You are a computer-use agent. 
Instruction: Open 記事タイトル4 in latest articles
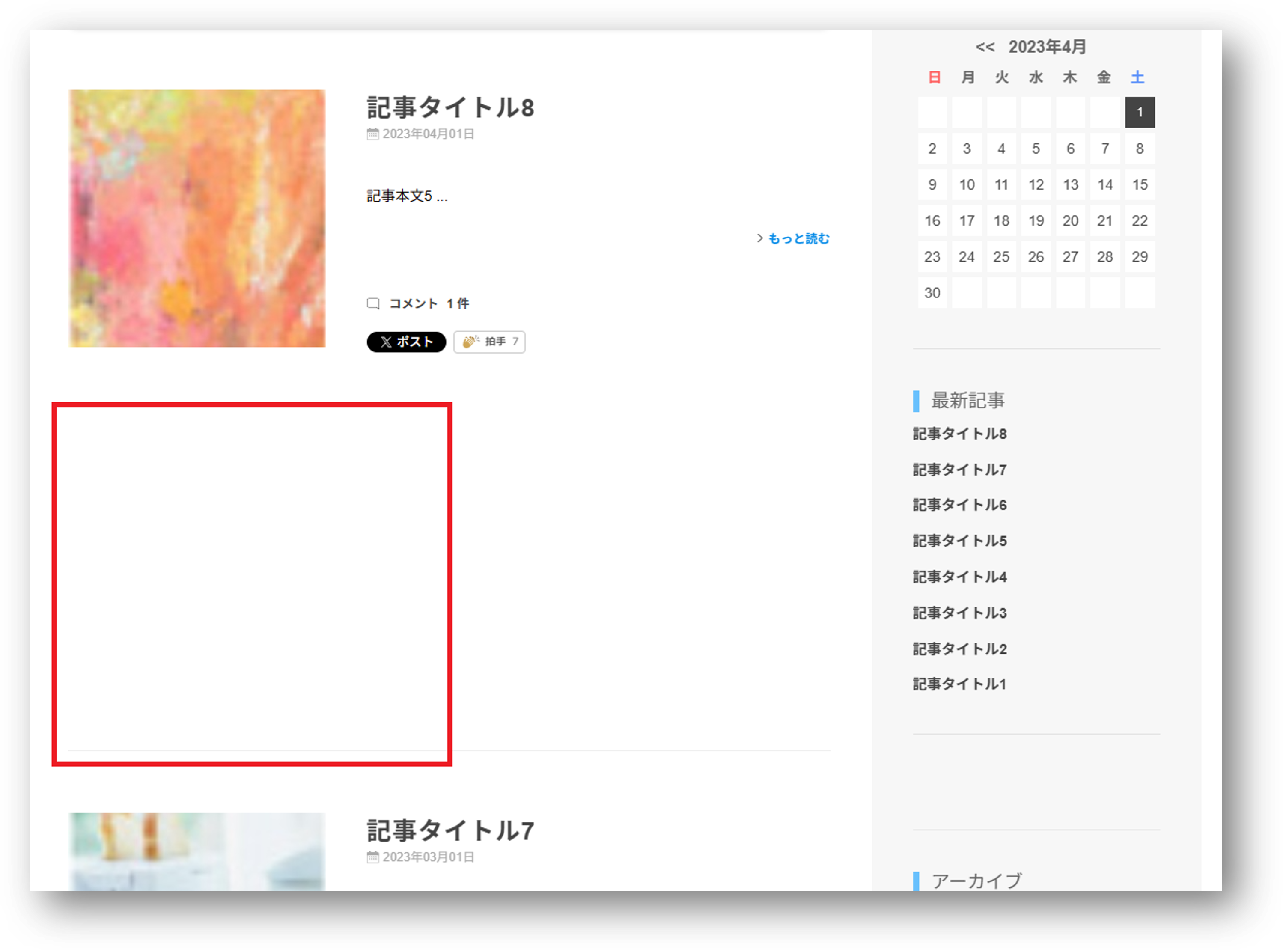(x=960, y=577)
